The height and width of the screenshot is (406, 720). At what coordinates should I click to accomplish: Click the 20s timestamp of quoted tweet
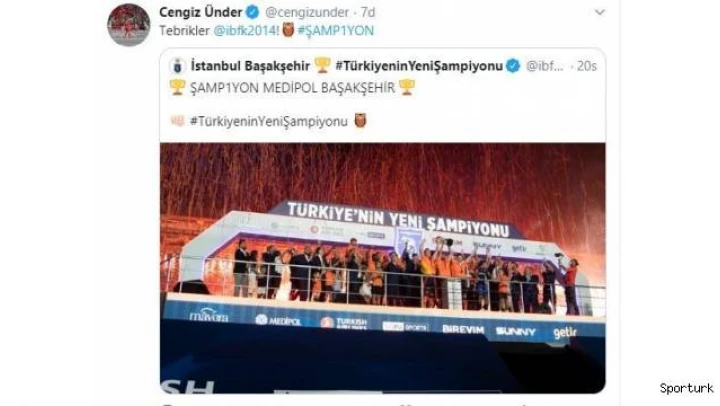pos(586,66)
